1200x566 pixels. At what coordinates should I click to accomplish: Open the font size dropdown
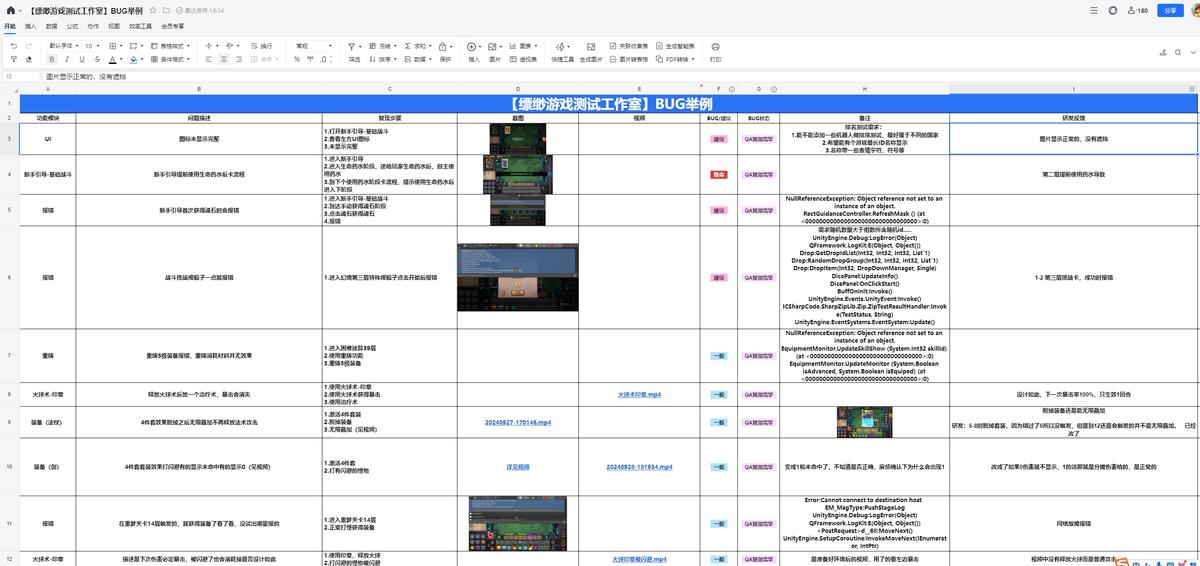tap(92, 46)
